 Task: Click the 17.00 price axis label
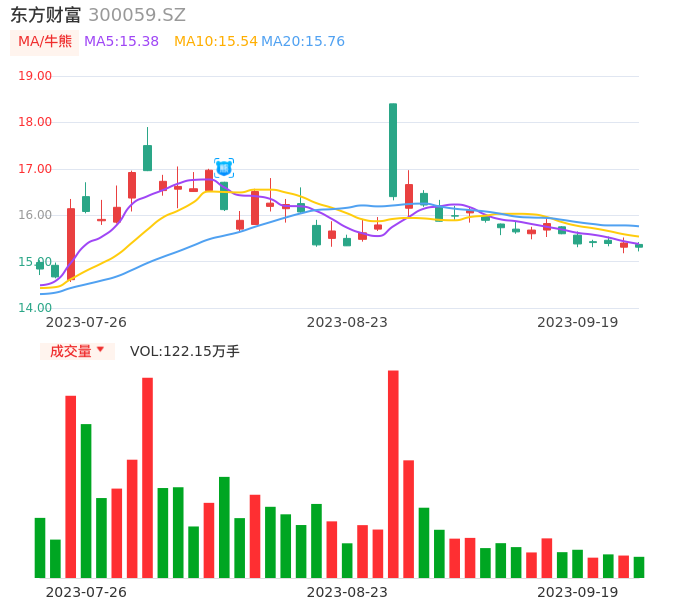coord(35,169)
